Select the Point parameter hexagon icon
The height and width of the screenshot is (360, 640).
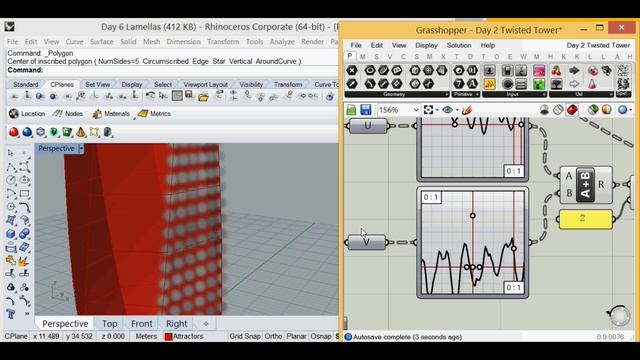[352, 70]
